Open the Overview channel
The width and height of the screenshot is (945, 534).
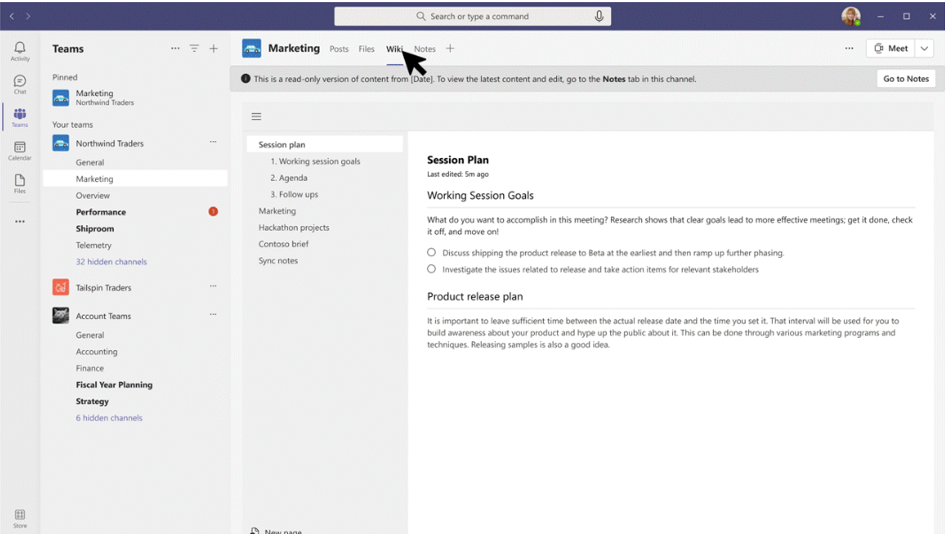tap(93, 195)
